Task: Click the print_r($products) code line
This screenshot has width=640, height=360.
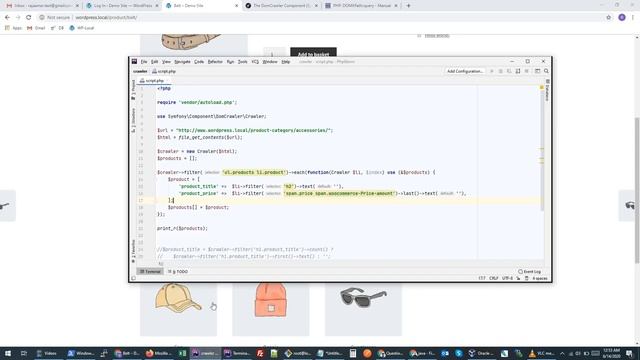Action: tap(182, 229)
